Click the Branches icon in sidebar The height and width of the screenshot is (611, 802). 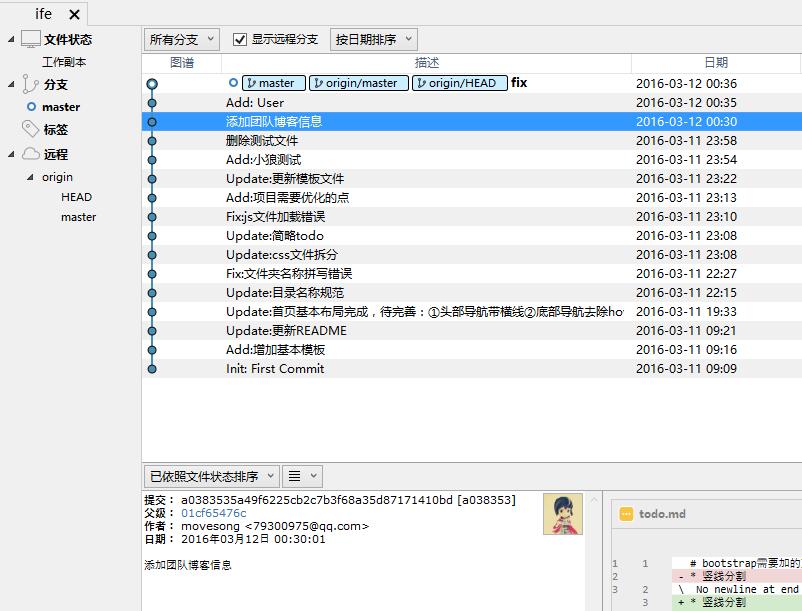click(30, 84)
